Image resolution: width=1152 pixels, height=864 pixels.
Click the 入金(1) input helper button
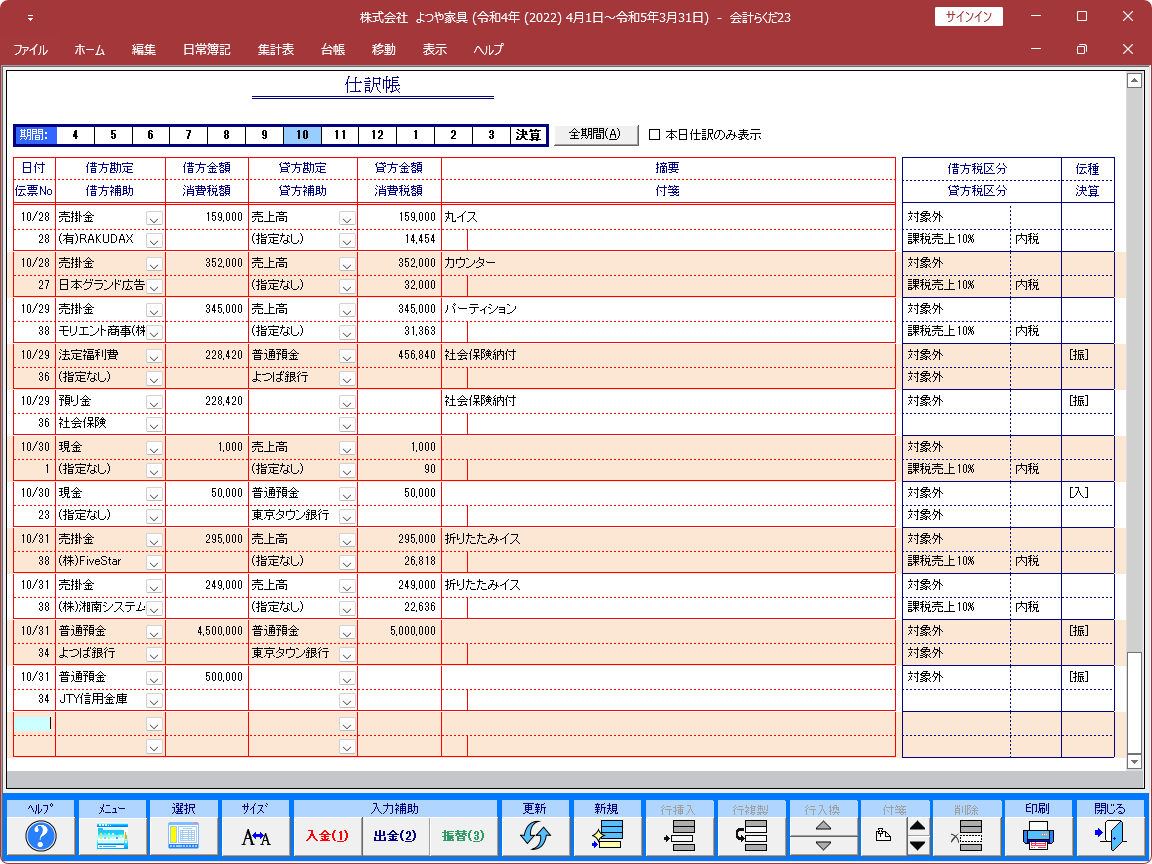point(327,836)
